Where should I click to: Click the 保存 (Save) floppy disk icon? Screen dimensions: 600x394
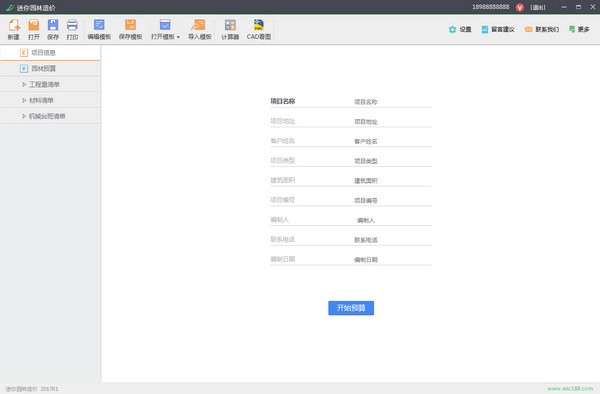point(53,25)
